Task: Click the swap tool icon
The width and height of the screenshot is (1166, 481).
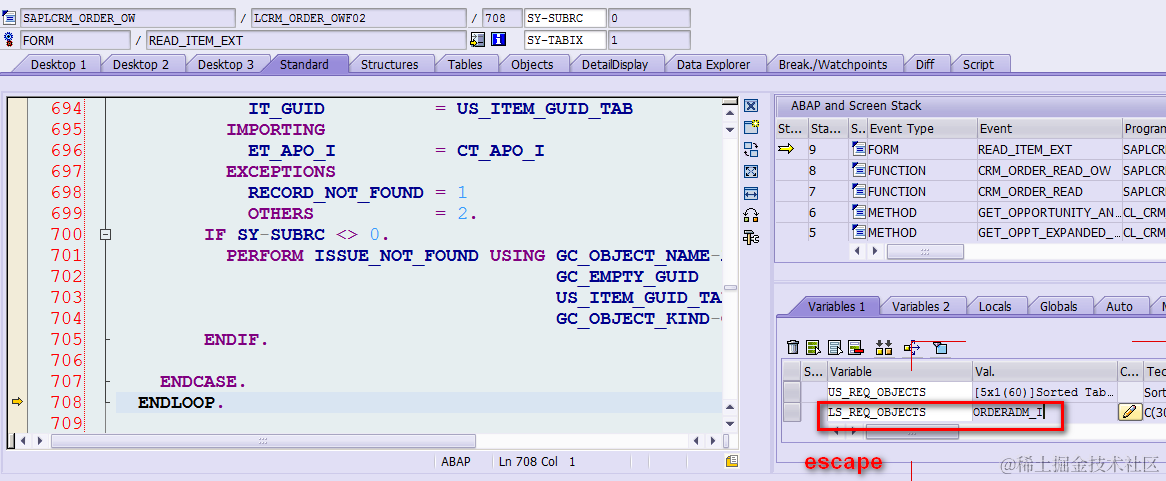Action: pyautogui.click(x=751, y=149)
